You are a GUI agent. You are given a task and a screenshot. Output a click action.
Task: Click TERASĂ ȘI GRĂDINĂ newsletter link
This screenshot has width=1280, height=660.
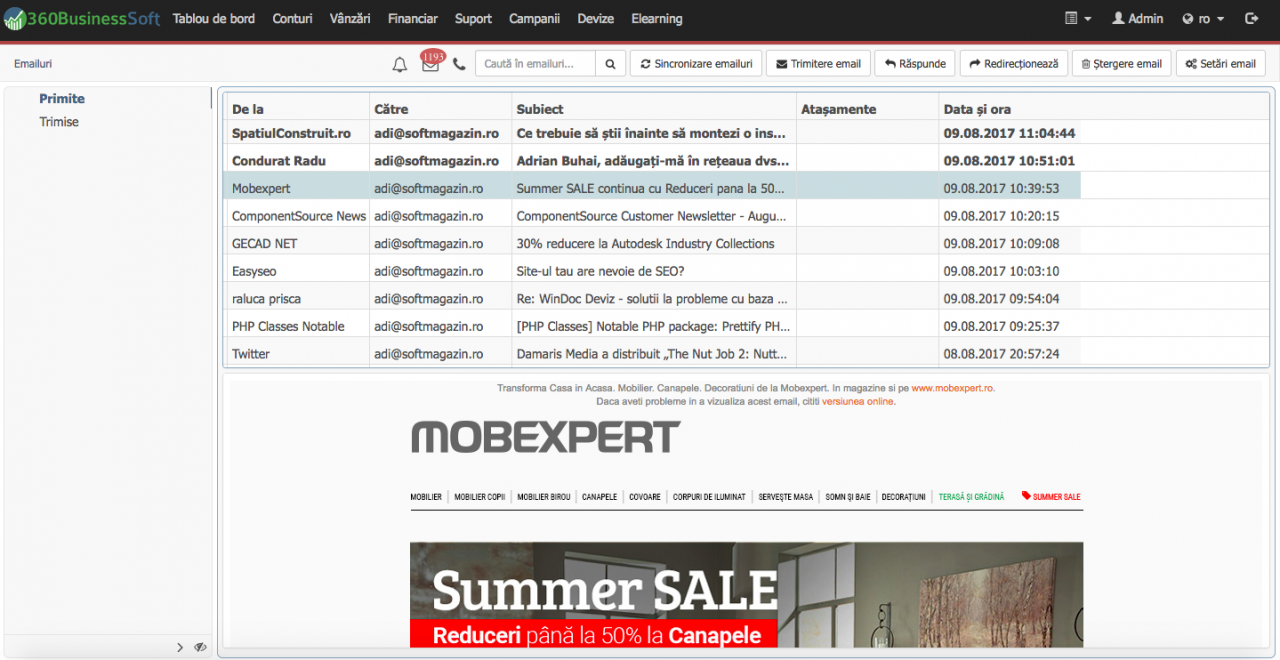(x=971, y=497)
